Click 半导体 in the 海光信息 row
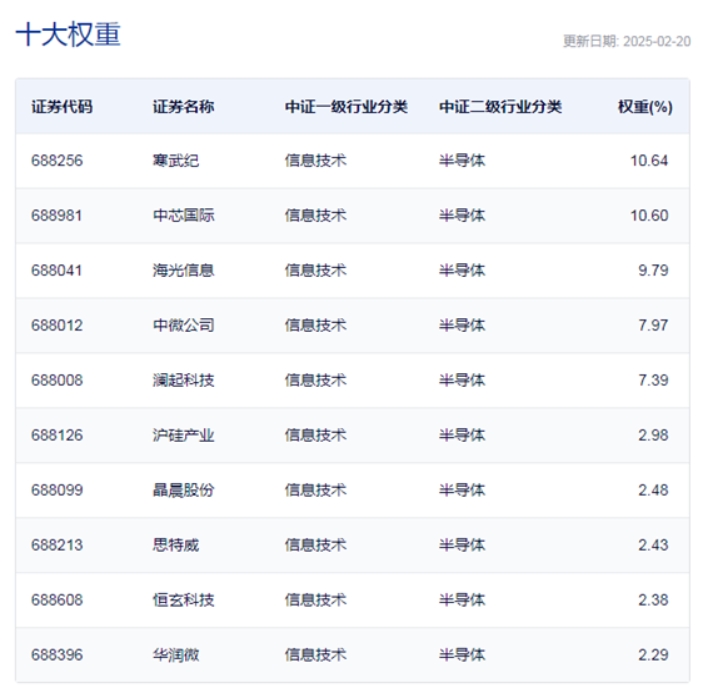The image size is (704, 687). point(462,270)
